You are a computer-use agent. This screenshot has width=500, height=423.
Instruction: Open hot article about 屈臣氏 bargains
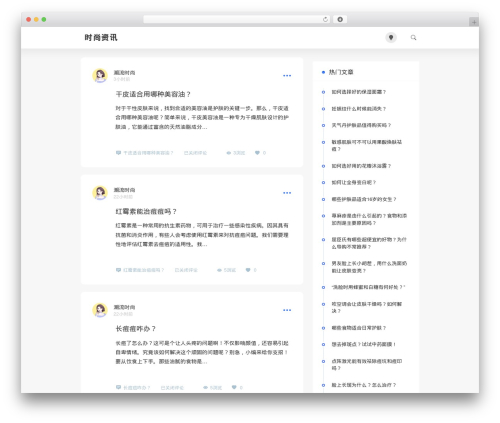[x=369, y=243]
